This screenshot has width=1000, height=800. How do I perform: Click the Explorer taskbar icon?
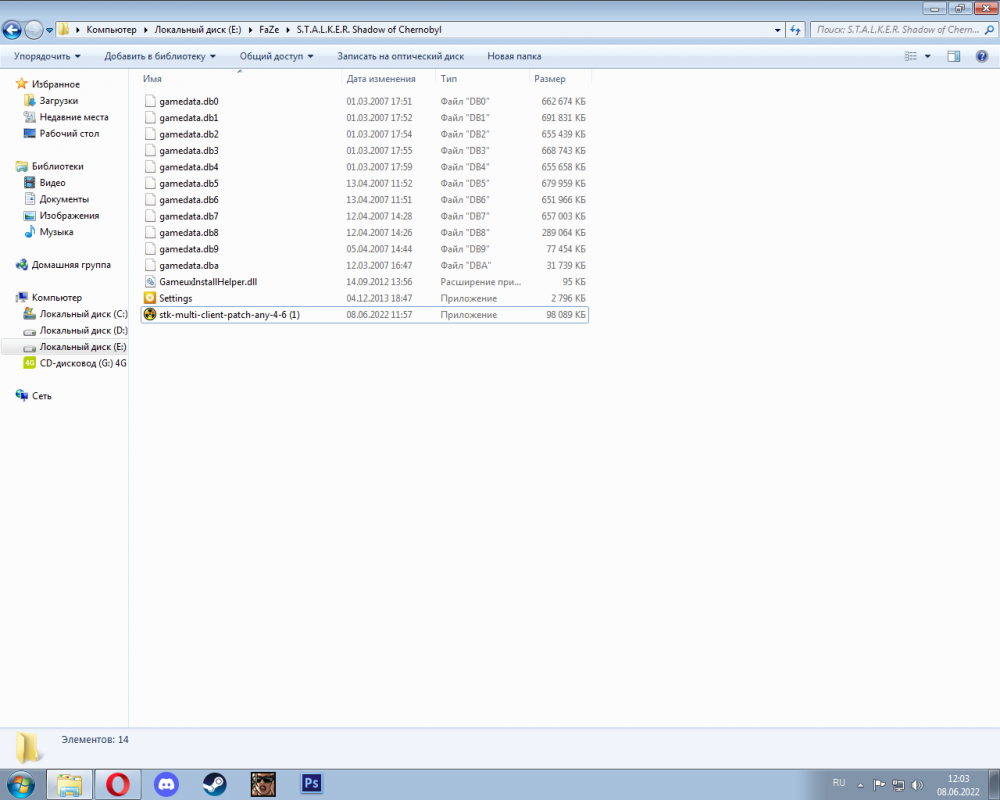70,784
